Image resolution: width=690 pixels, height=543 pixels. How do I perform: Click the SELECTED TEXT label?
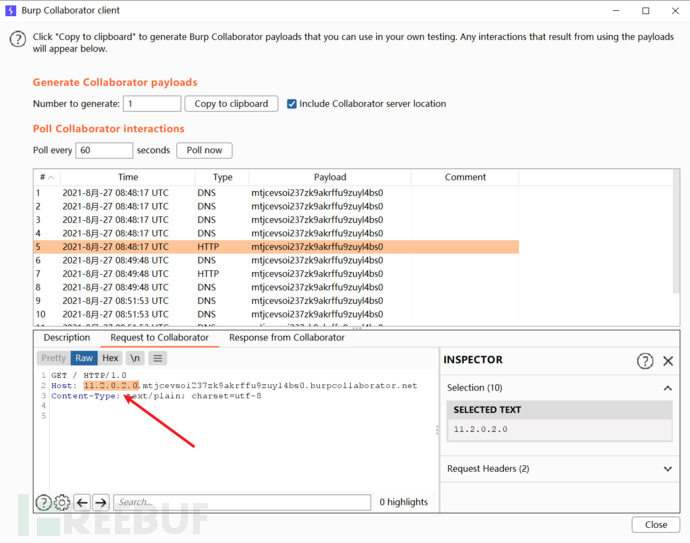(487, 410)
